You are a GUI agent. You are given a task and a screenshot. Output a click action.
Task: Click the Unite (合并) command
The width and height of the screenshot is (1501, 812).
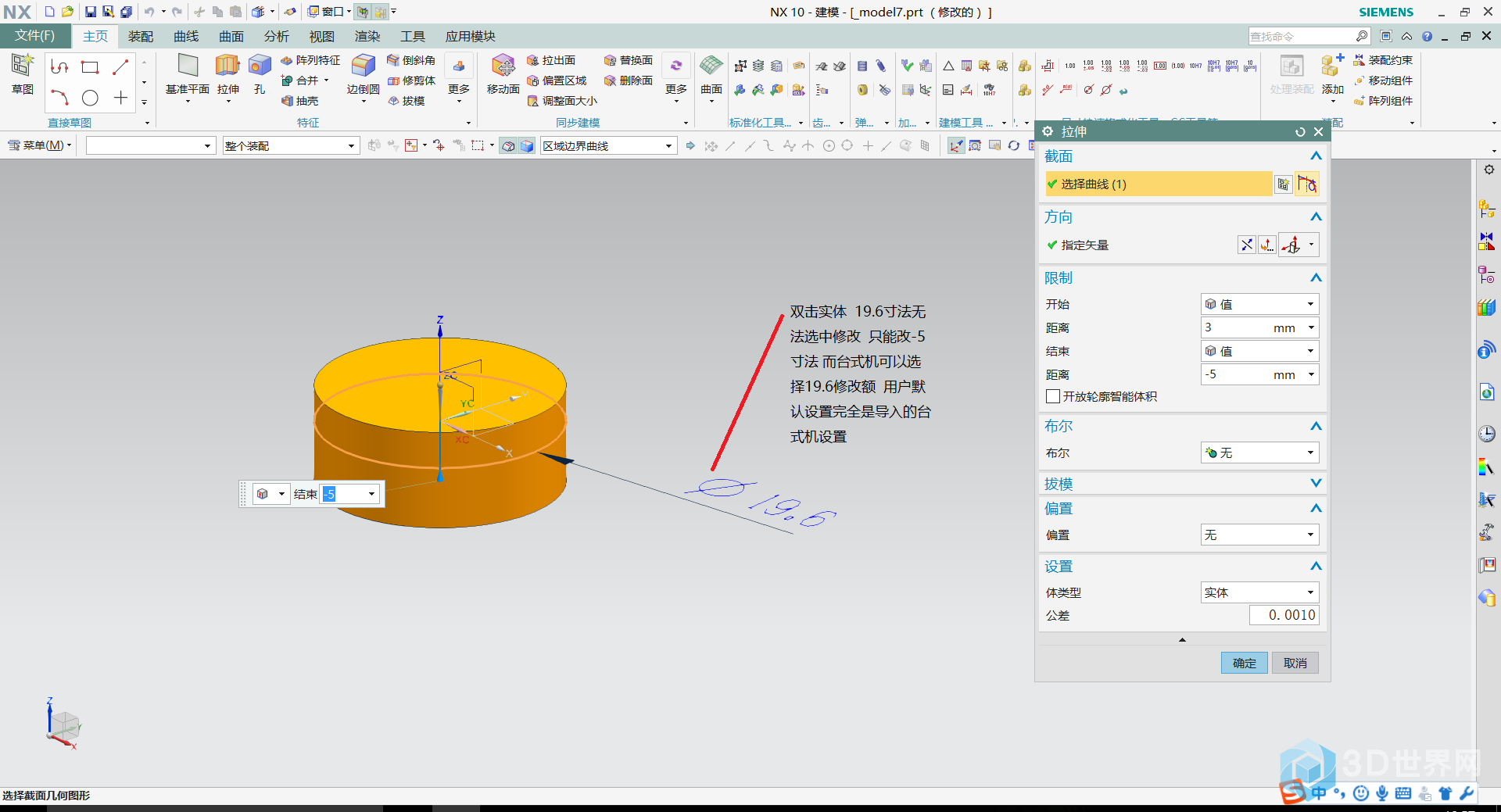[301, 80]
